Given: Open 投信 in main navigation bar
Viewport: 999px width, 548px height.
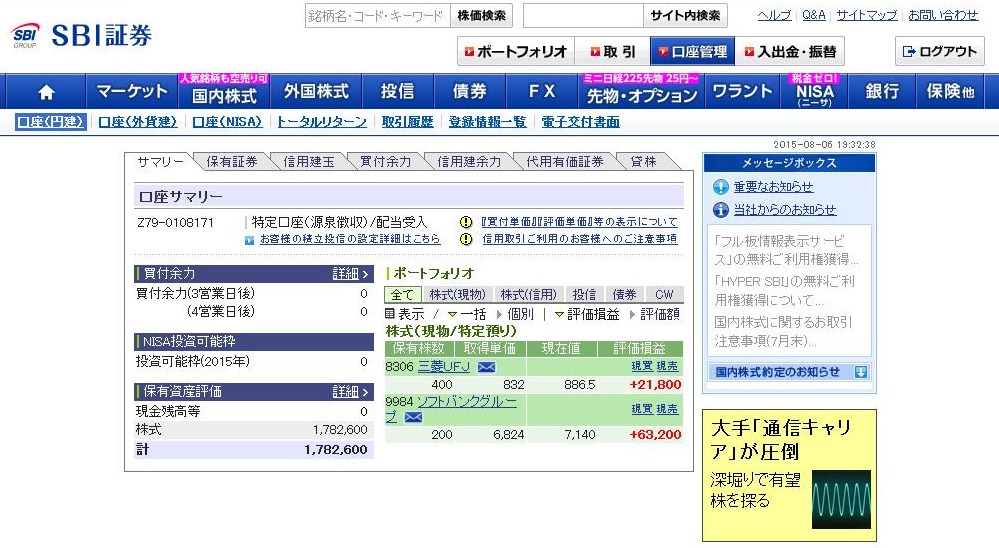Looking at the screenshot, I should pyautogui.click(x=398, y=92).
